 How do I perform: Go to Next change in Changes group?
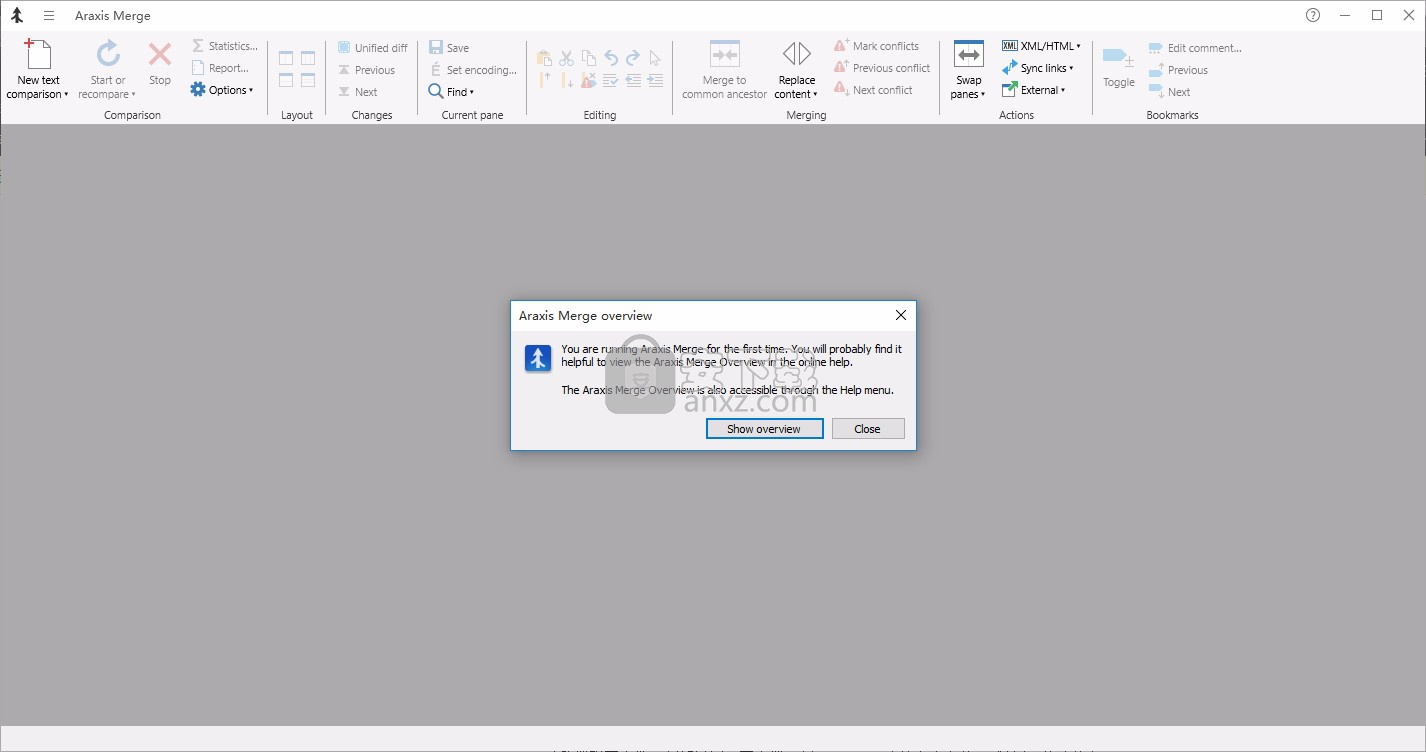pyautogui.click(x=358, y=92)
